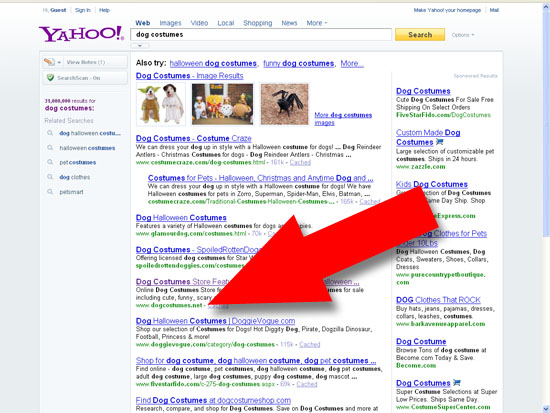Open 'Kids Dog Costumes' sponsored ad
This screenshot has width=550, height=413.
(x=432, y=184)
